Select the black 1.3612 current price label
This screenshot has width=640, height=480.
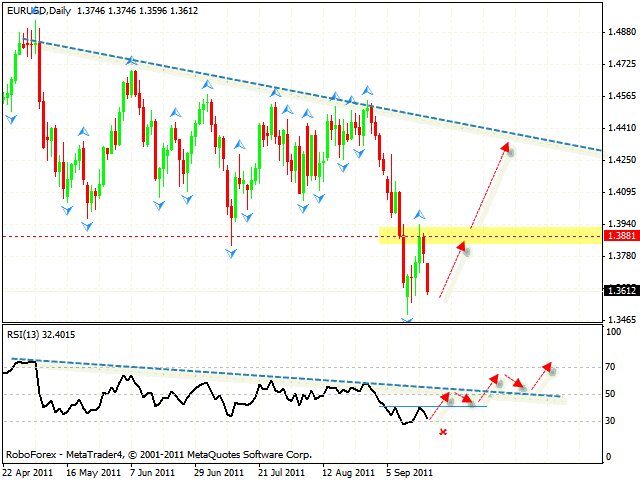622,290
